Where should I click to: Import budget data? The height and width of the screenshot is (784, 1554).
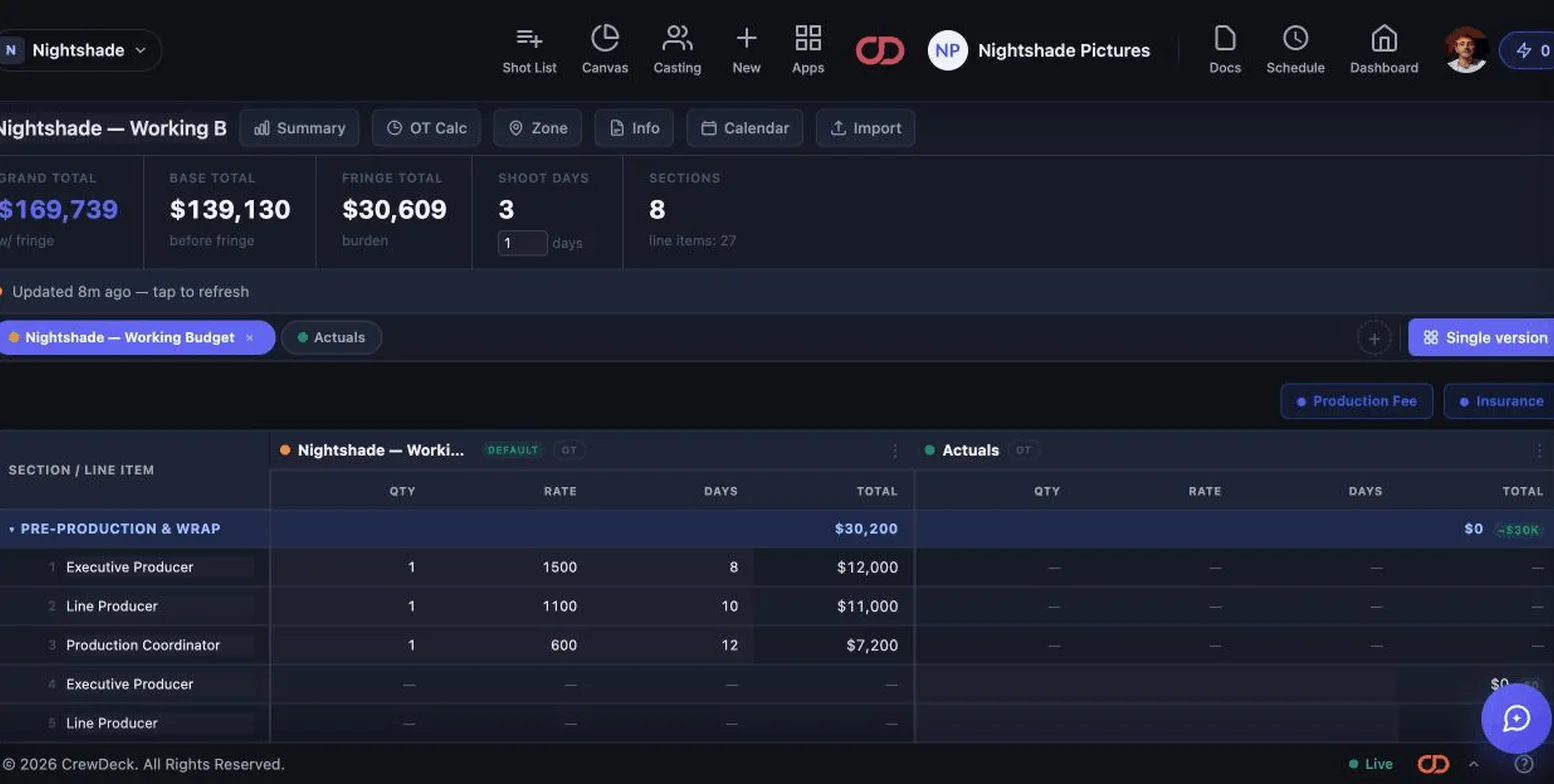coord(866,128)
